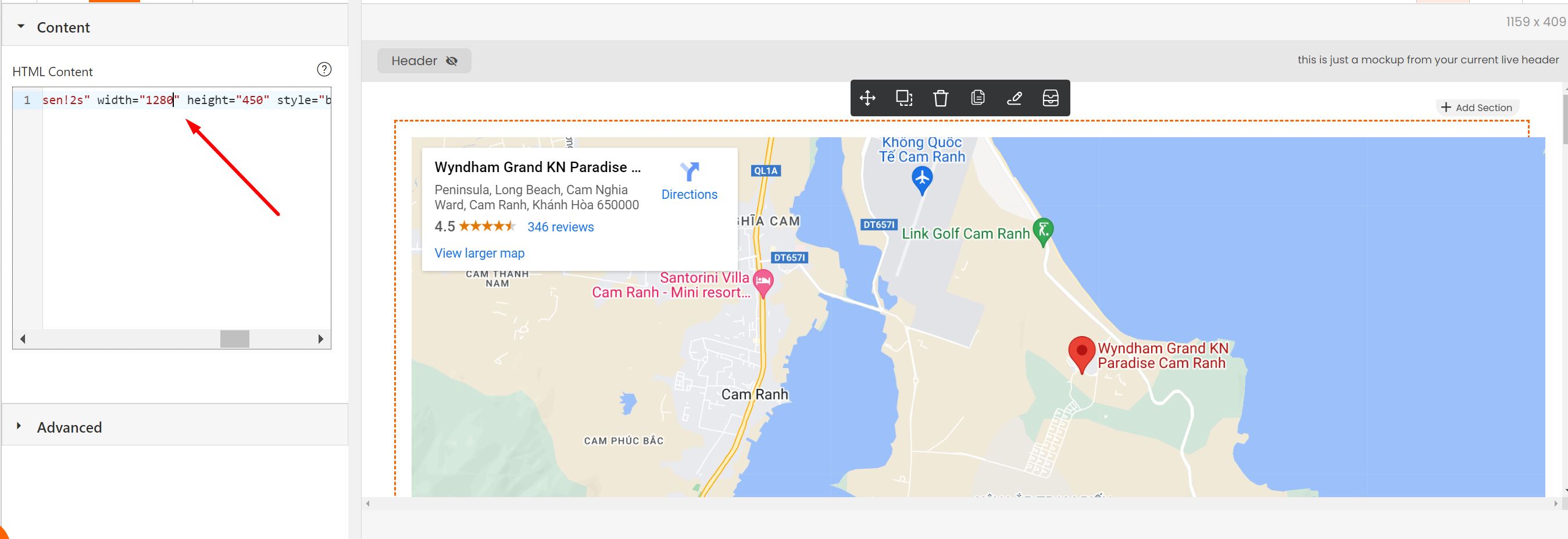Click Add Section button
Image resolution: width=1568 pixels, height=539 pixels.
1477,108
